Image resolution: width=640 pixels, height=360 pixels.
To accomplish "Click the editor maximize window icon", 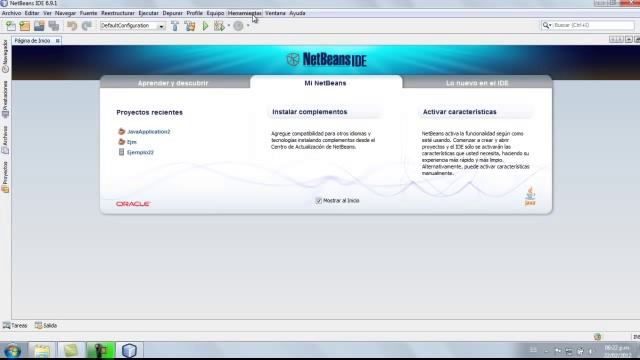I will tap(636, 40).
